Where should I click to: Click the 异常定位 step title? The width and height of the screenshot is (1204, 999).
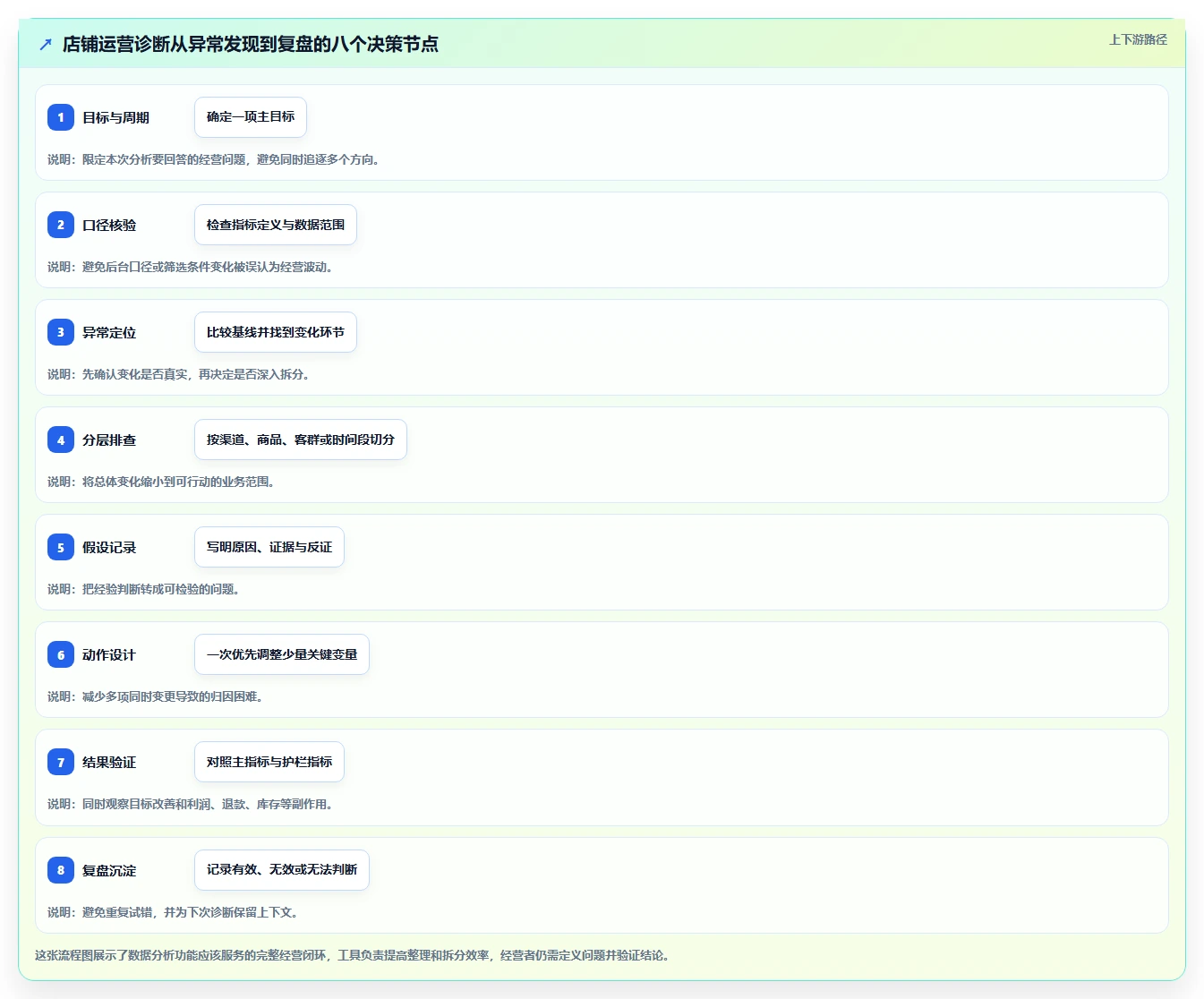pyautogui.click(x=109, y=332)
